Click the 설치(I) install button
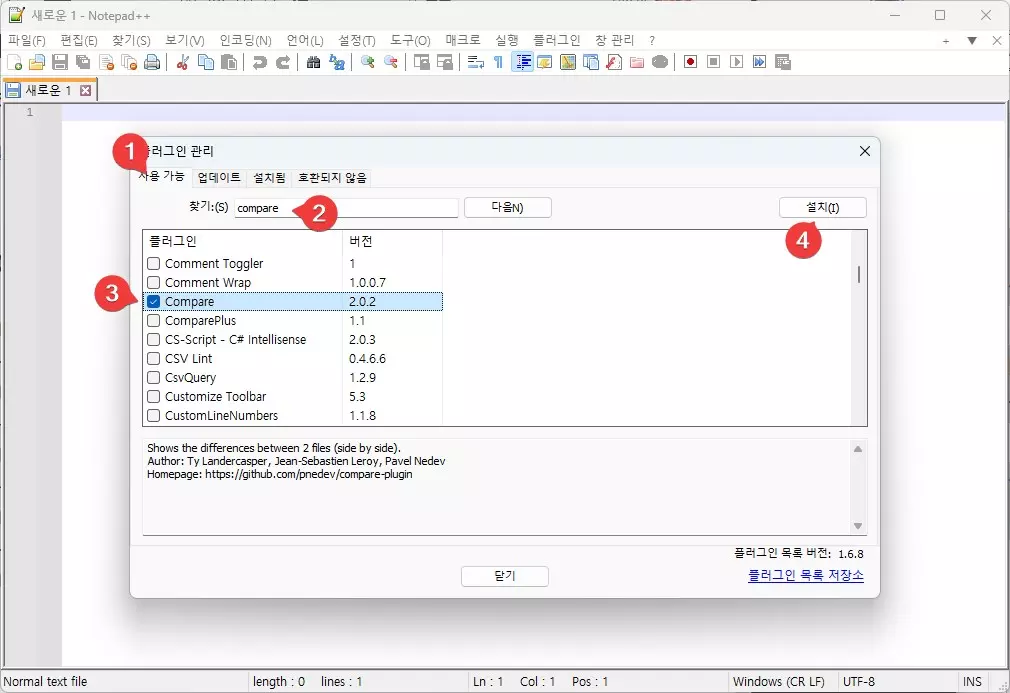This screenshot has height=693, width=1010. pos(823,207)
